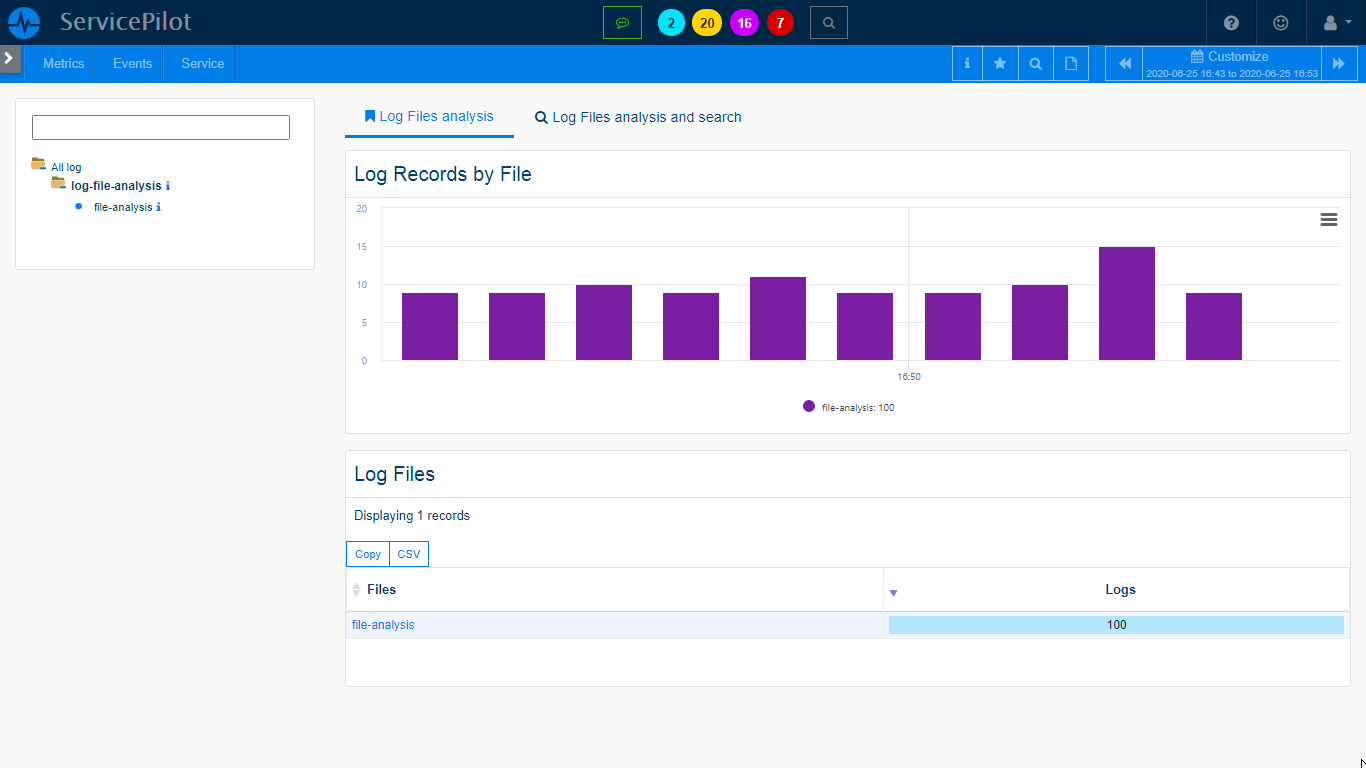The height and width of the screenshot is (768, 1366).
Task: Open the Customize time range picker
Action: 1231,63
